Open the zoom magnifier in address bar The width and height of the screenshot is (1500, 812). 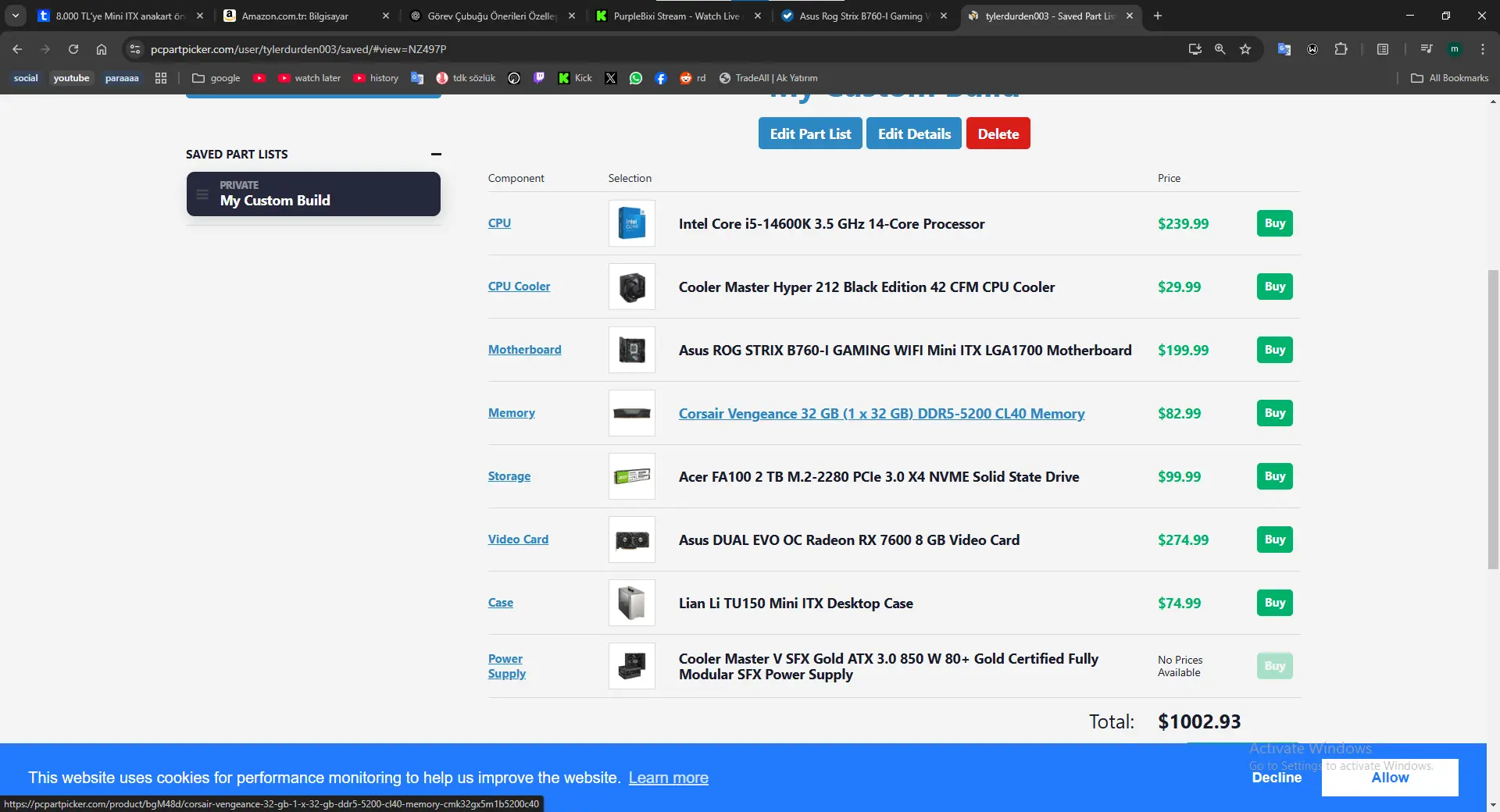(1220, 49)
